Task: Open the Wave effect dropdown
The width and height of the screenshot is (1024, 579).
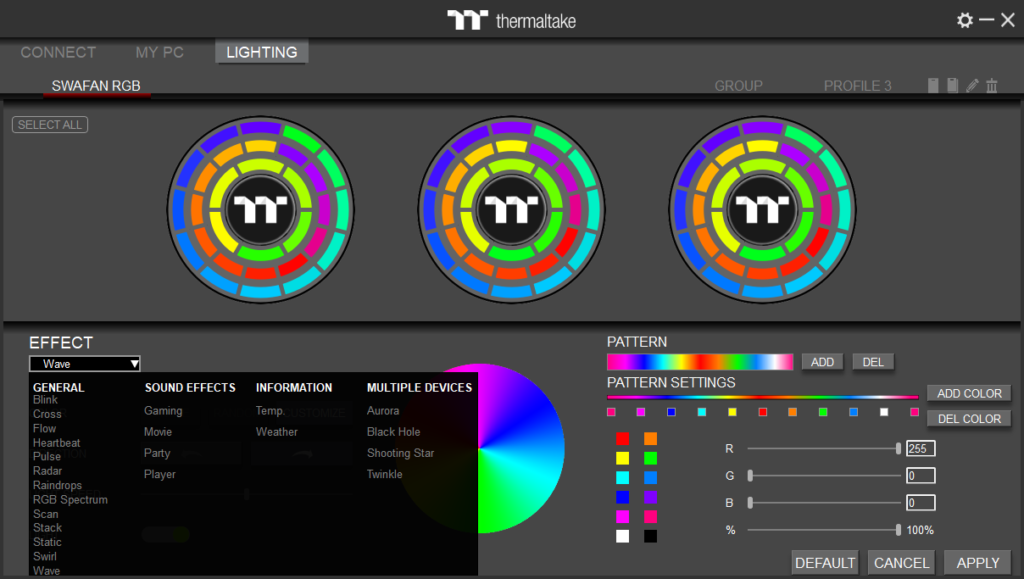Action: (85, 364)
